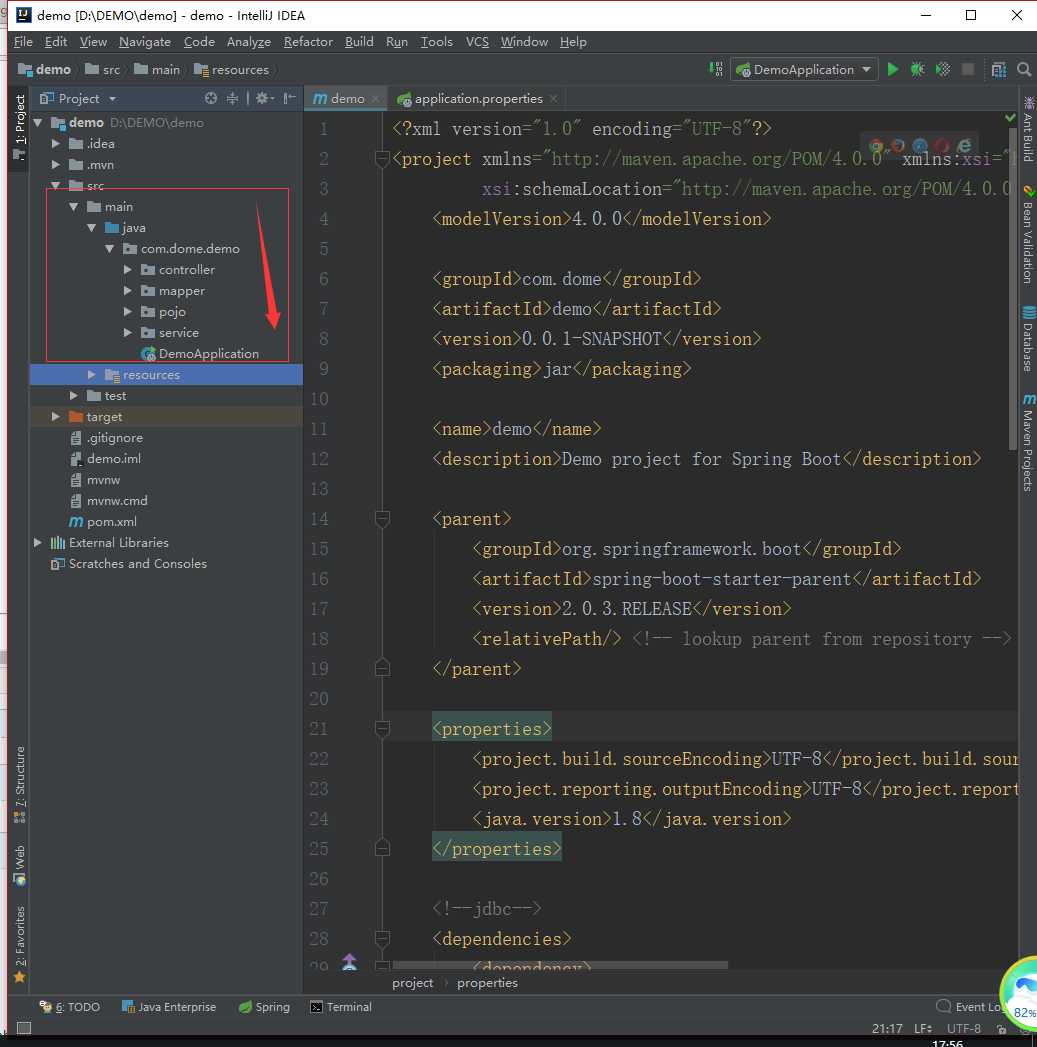Open the Build menu

coord(359,41)
